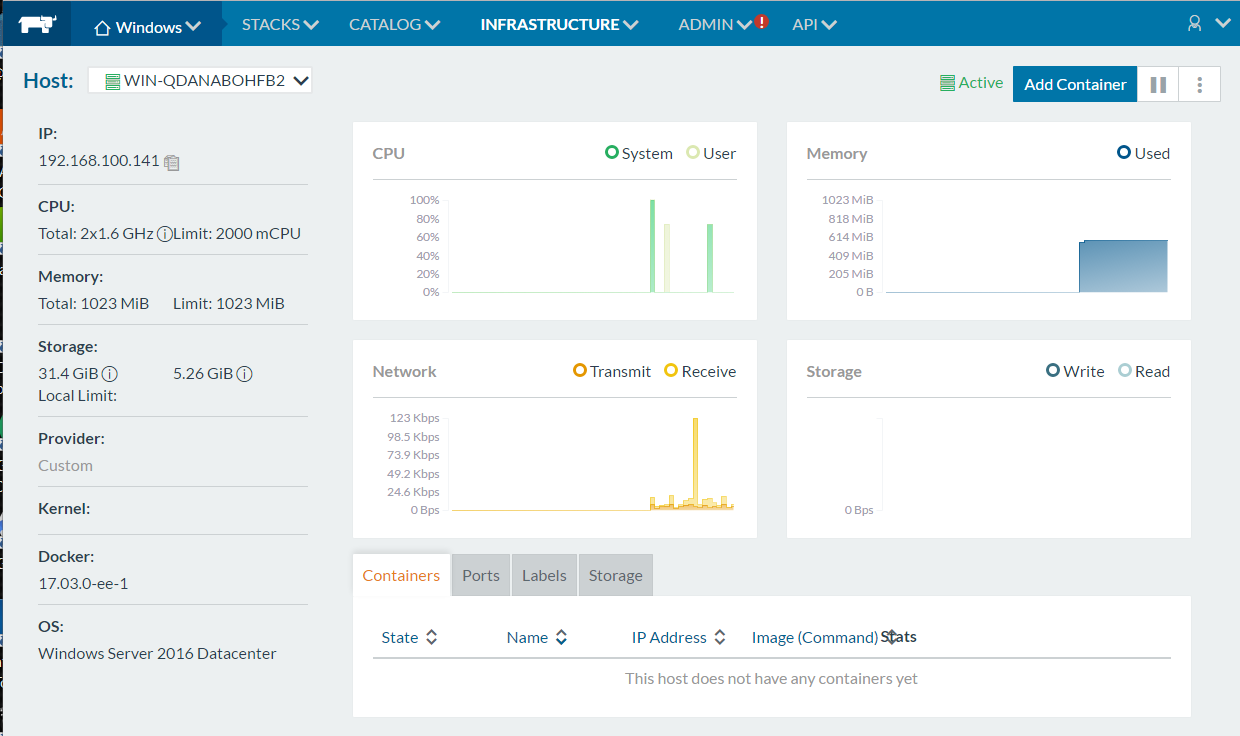Click the 5.26 GiB storage info icon

[x=244, y=374]
